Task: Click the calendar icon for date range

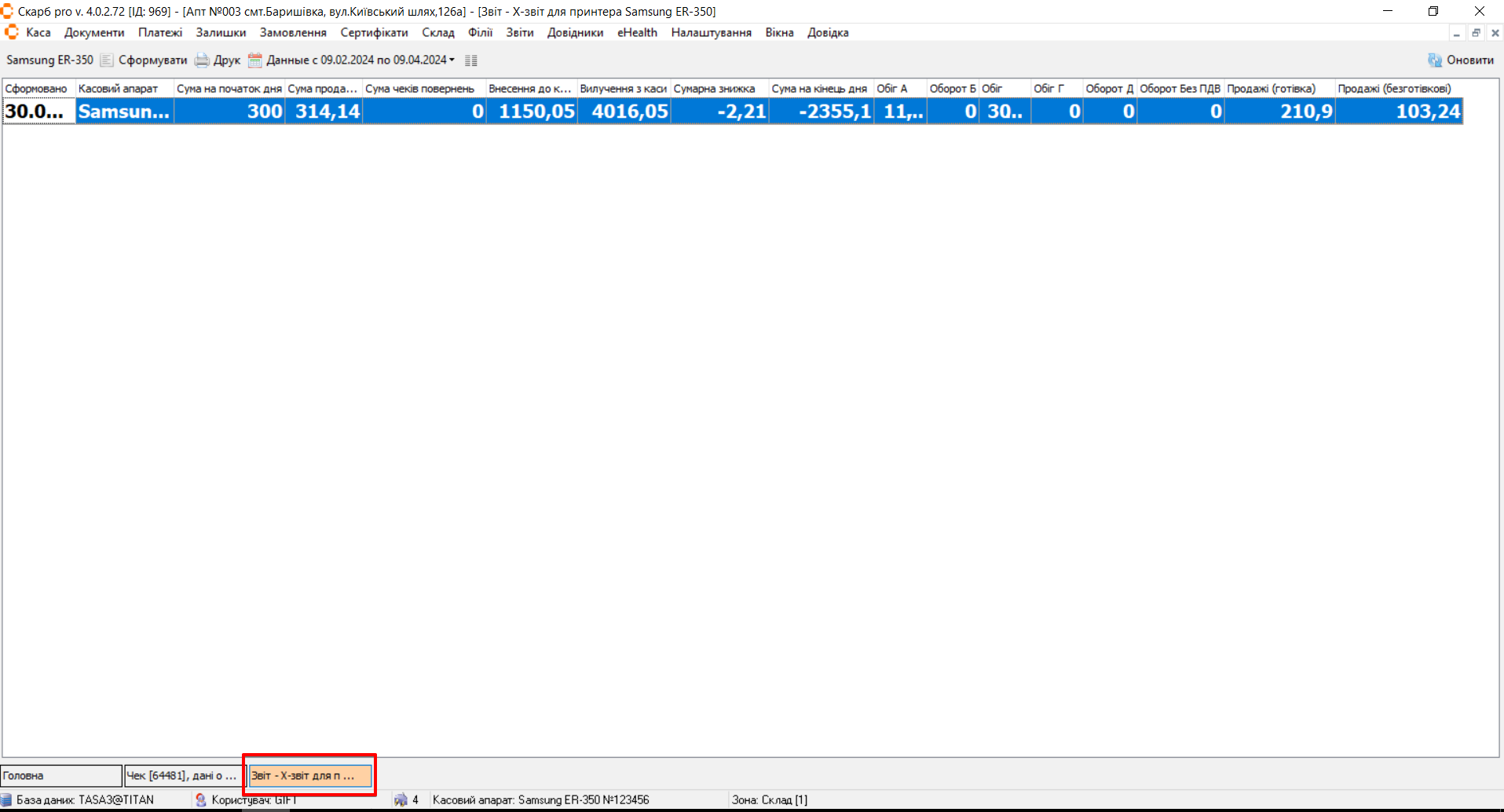Action: pos(254,60)
